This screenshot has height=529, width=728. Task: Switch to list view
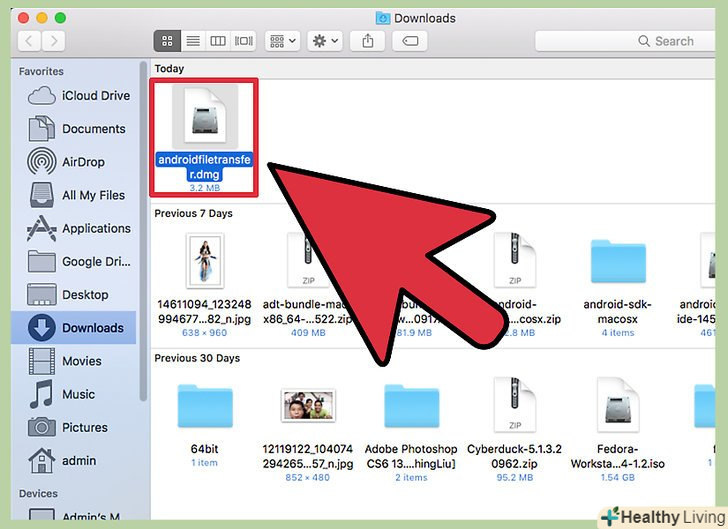pyautogui.click(x=193, y=41)
